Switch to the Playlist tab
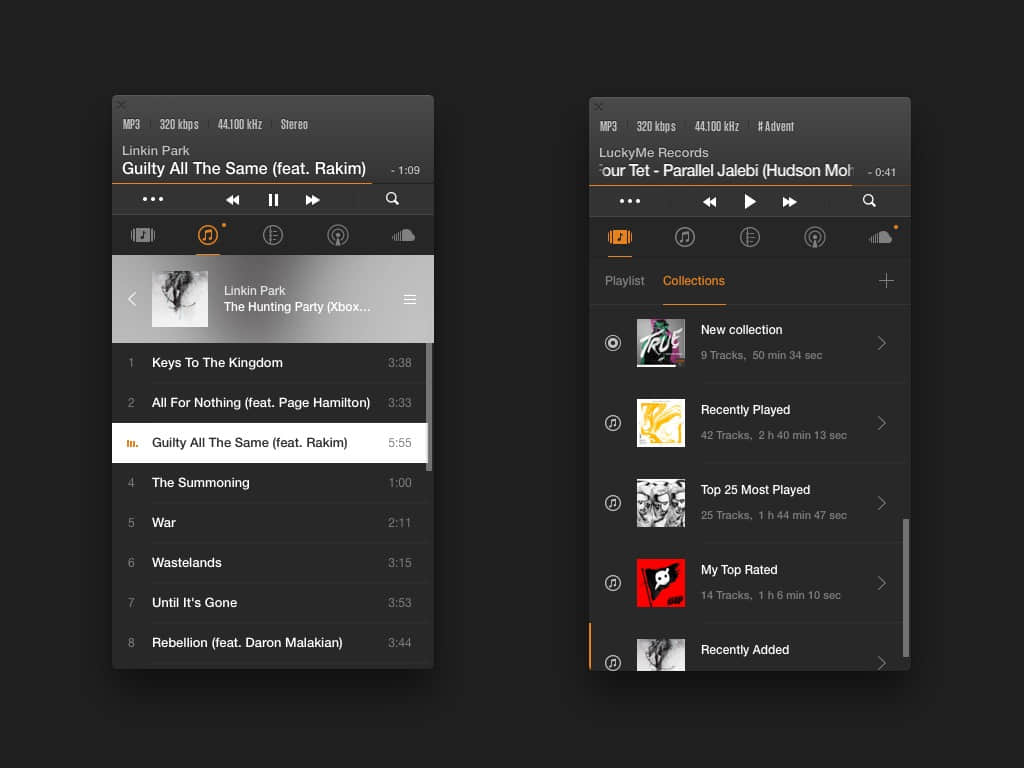This screenshot has height=768, width=1024. click(624, 281)
